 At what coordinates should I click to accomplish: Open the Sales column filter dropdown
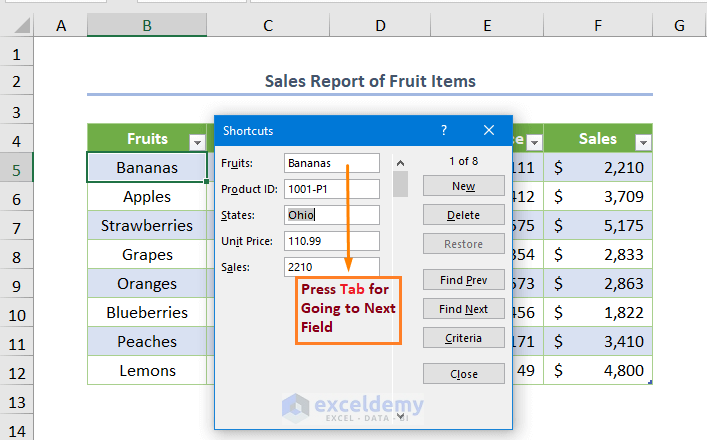click(642, 141)
